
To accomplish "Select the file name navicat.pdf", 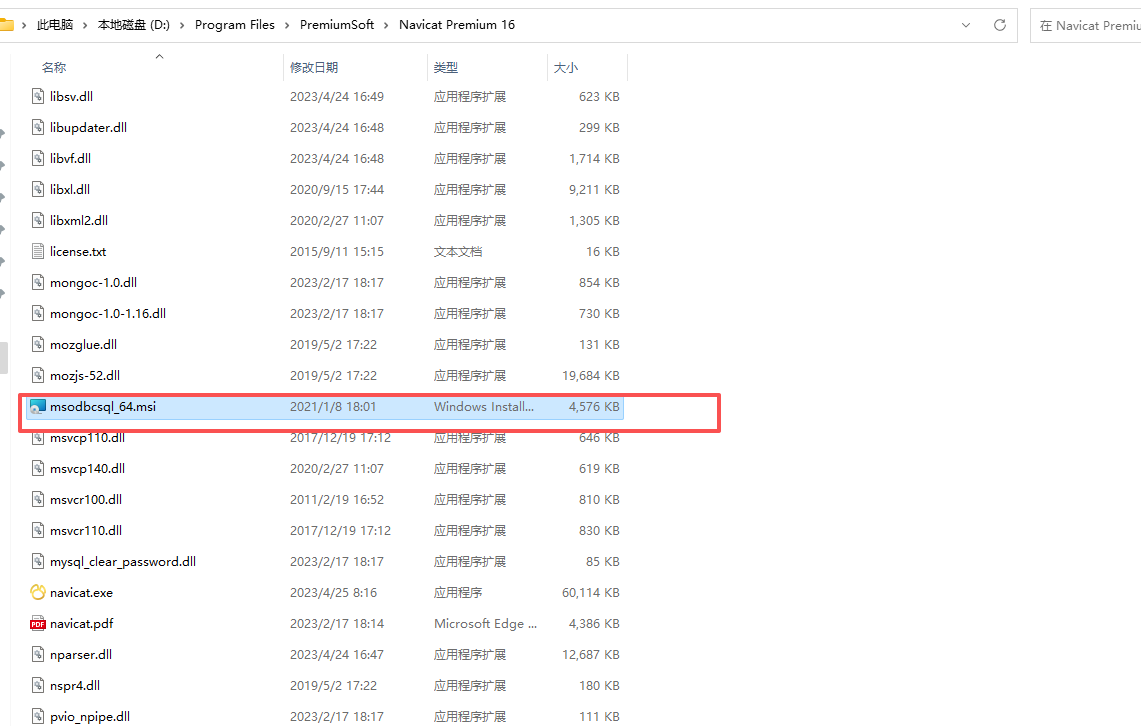I will click(82, 623).
